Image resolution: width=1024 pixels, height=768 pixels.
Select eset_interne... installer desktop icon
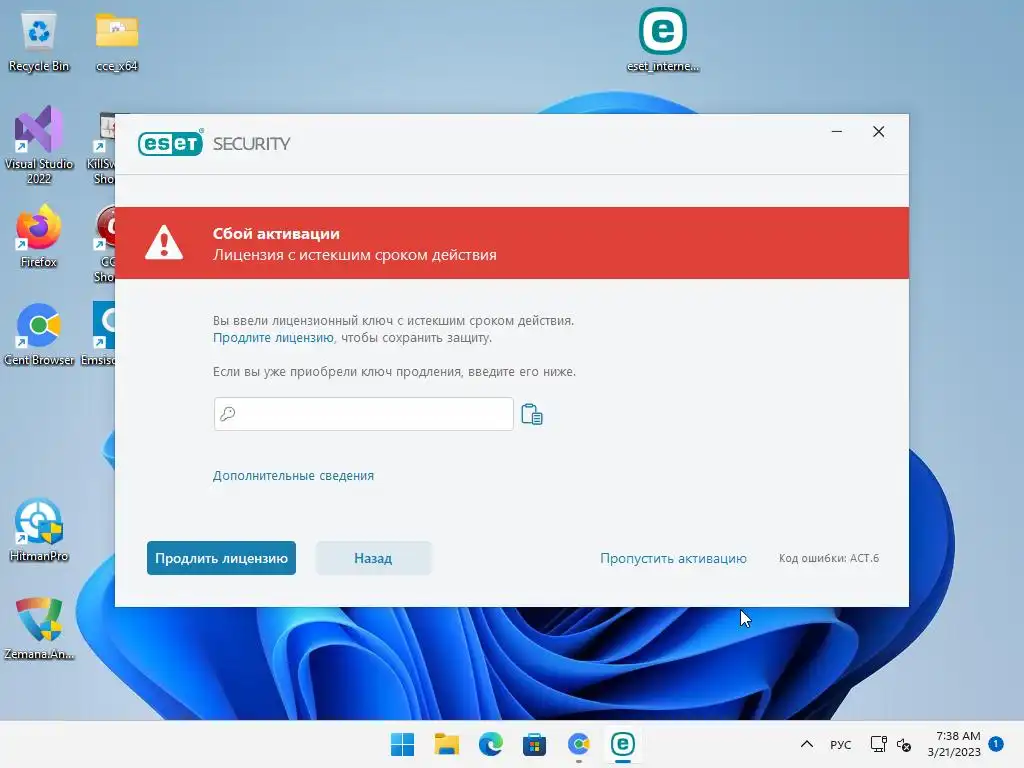pos(663,40)
